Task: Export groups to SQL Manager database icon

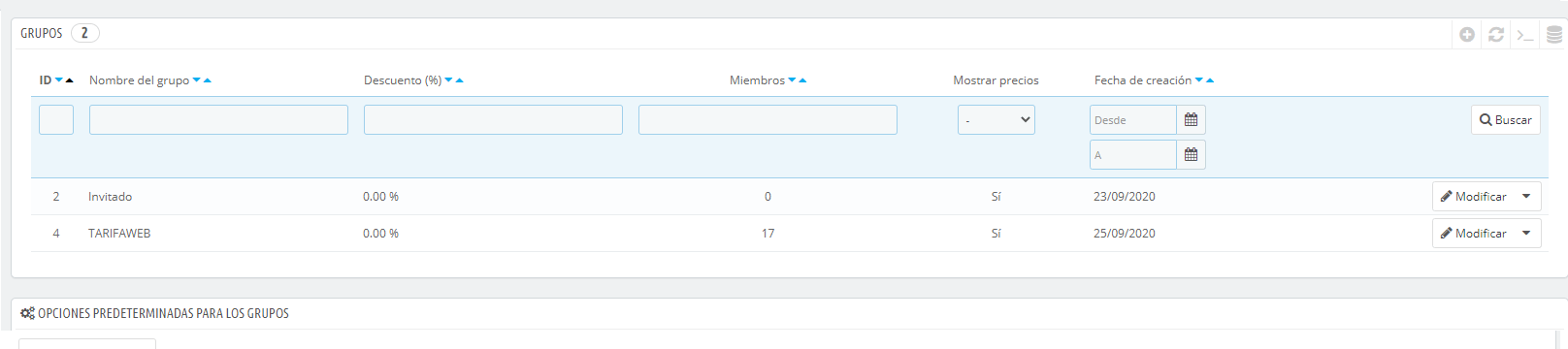Action: [x=1554, y=34]
